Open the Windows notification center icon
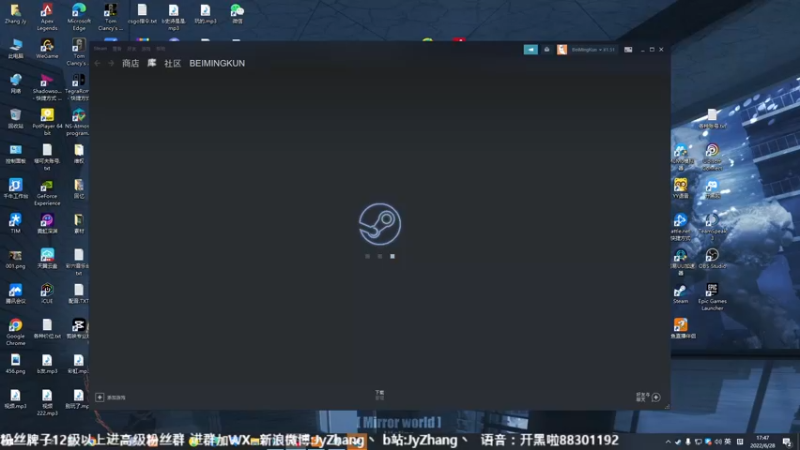The width and height of the screenshot is (800, 450). [x=787, y=441]
